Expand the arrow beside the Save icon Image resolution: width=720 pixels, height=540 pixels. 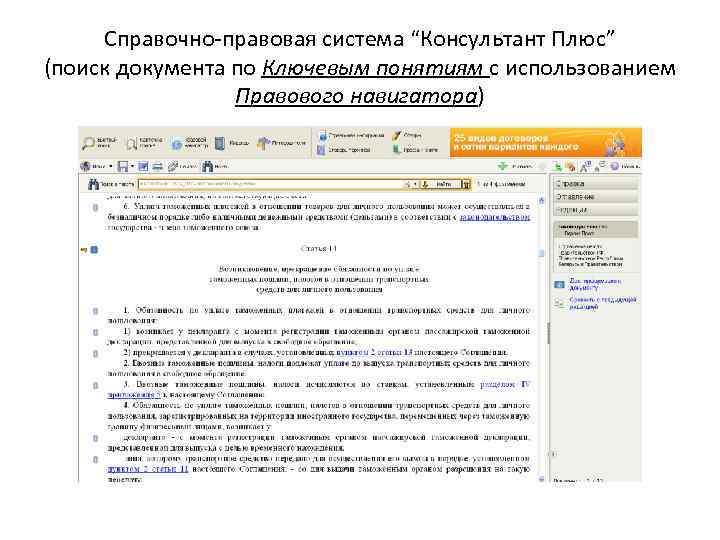tap(132, 166)
